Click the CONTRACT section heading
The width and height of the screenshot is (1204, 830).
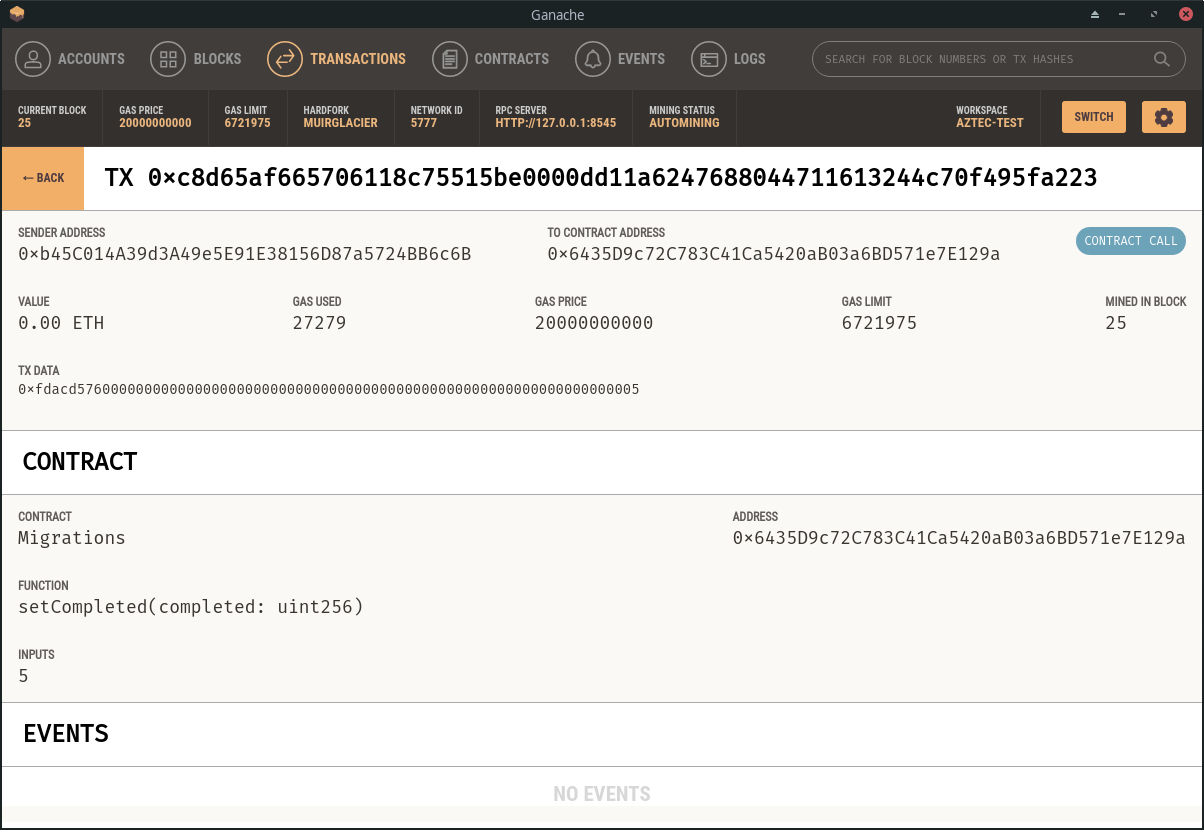point(80,462)
